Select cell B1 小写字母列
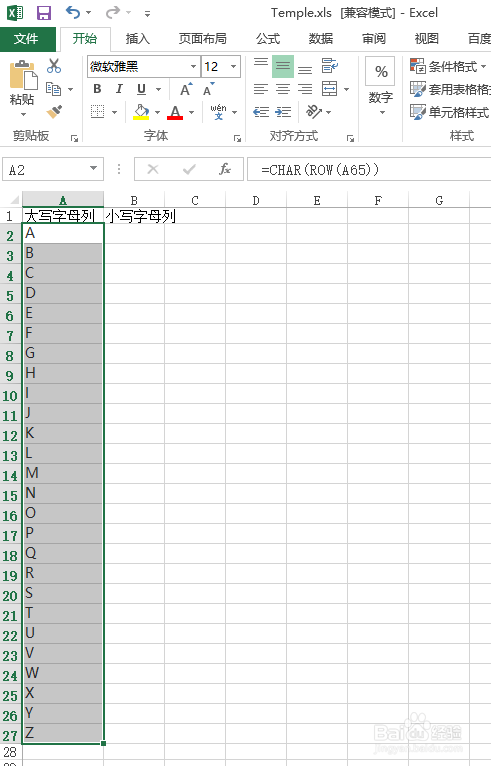Screen dimensions: 491x766 point(134,216)
